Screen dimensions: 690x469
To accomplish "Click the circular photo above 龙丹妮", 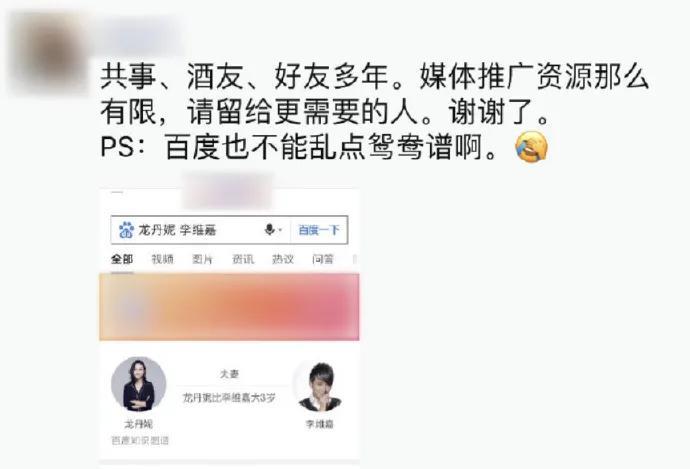I will pos(139,385).
